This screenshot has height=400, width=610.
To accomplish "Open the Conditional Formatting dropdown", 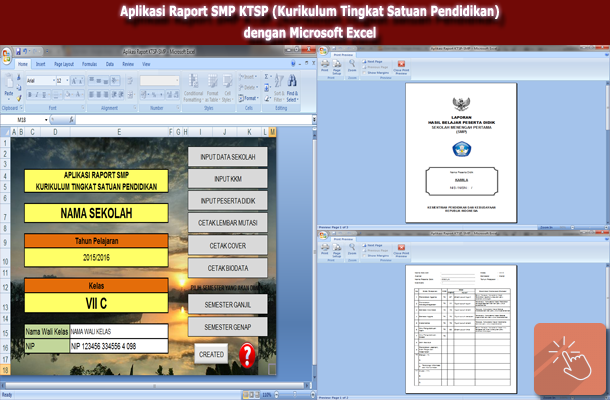I will pyautogui.click(x=193, y=88).
